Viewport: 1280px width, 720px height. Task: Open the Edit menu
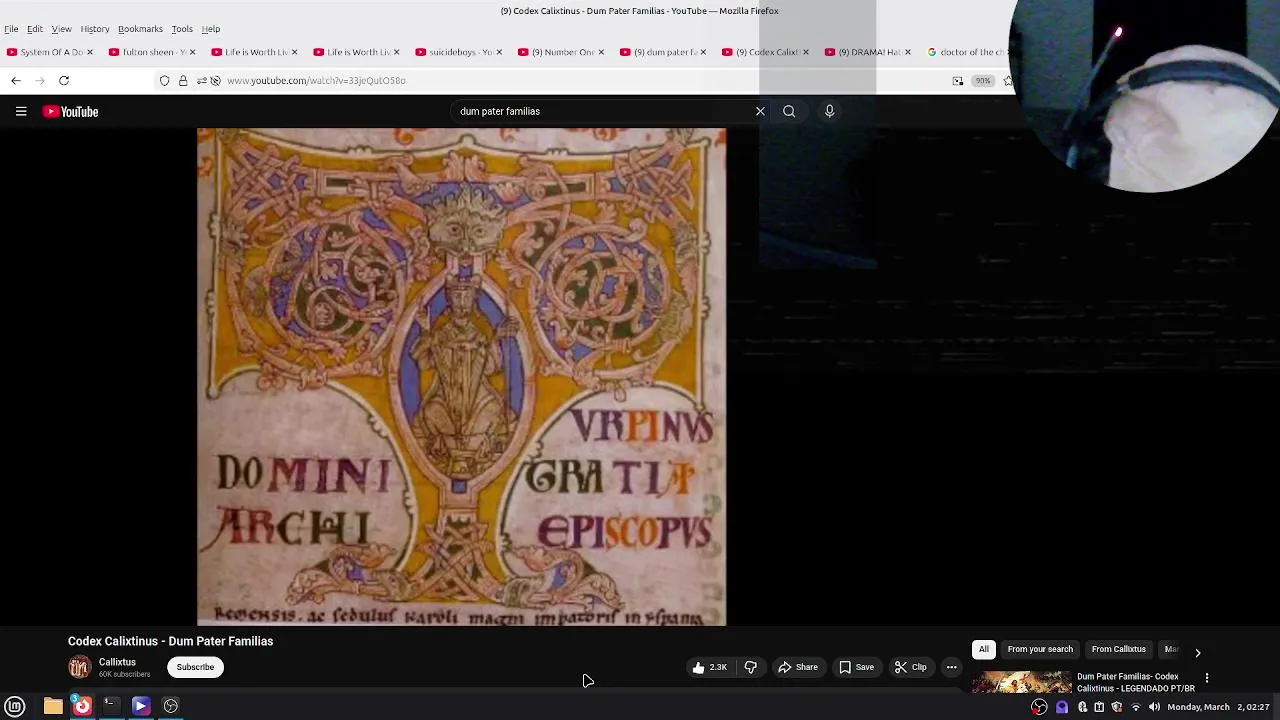[35, 29]
